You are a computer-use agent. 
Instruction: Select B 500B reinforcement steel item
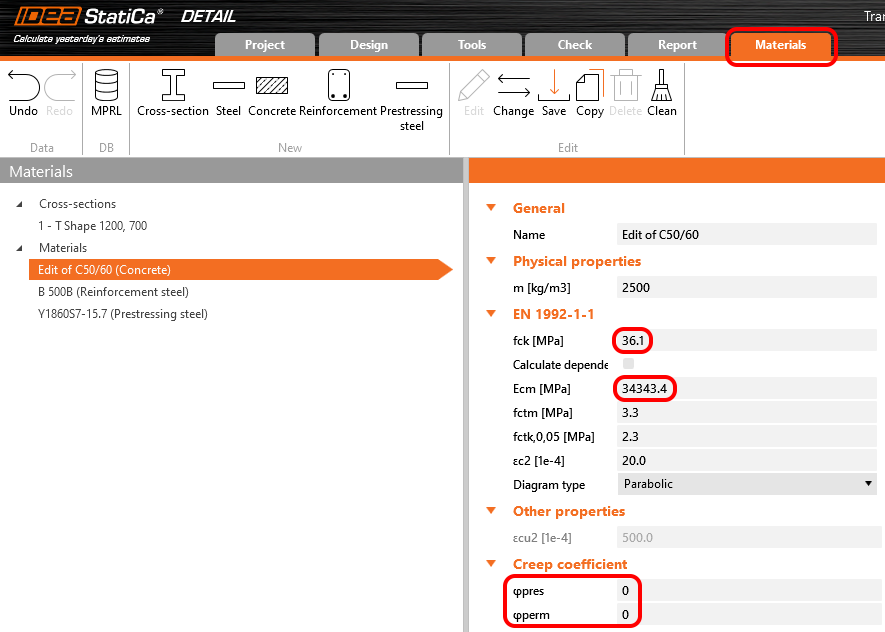[x=113, y=292]
